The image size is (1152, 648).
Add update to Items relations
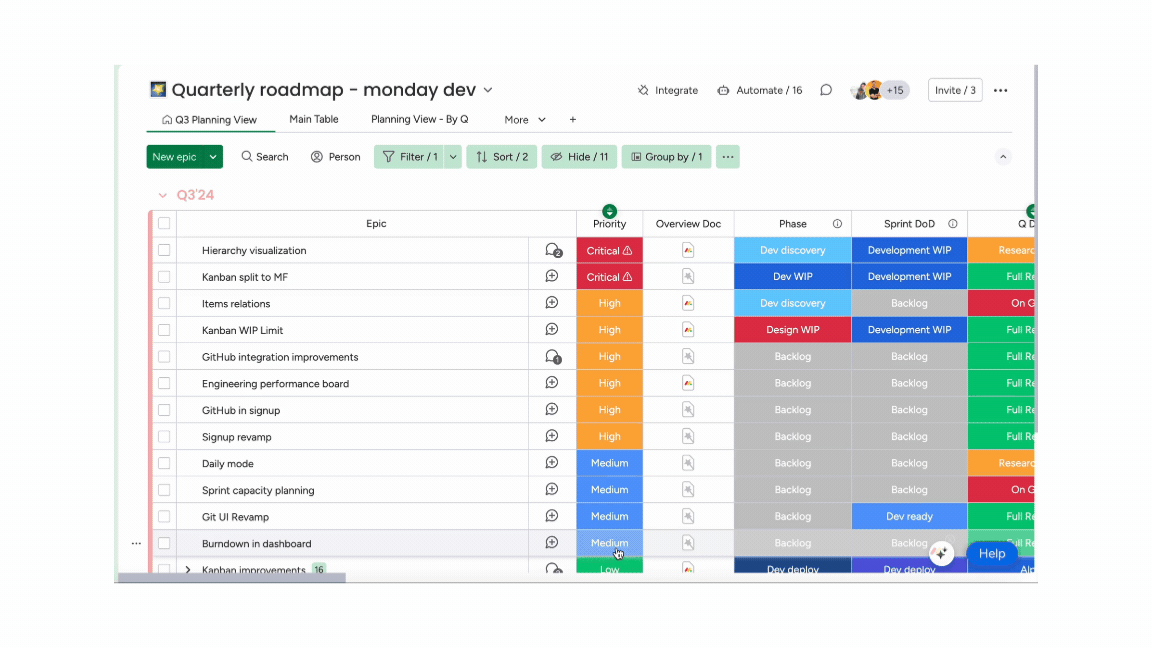[552, 303]
